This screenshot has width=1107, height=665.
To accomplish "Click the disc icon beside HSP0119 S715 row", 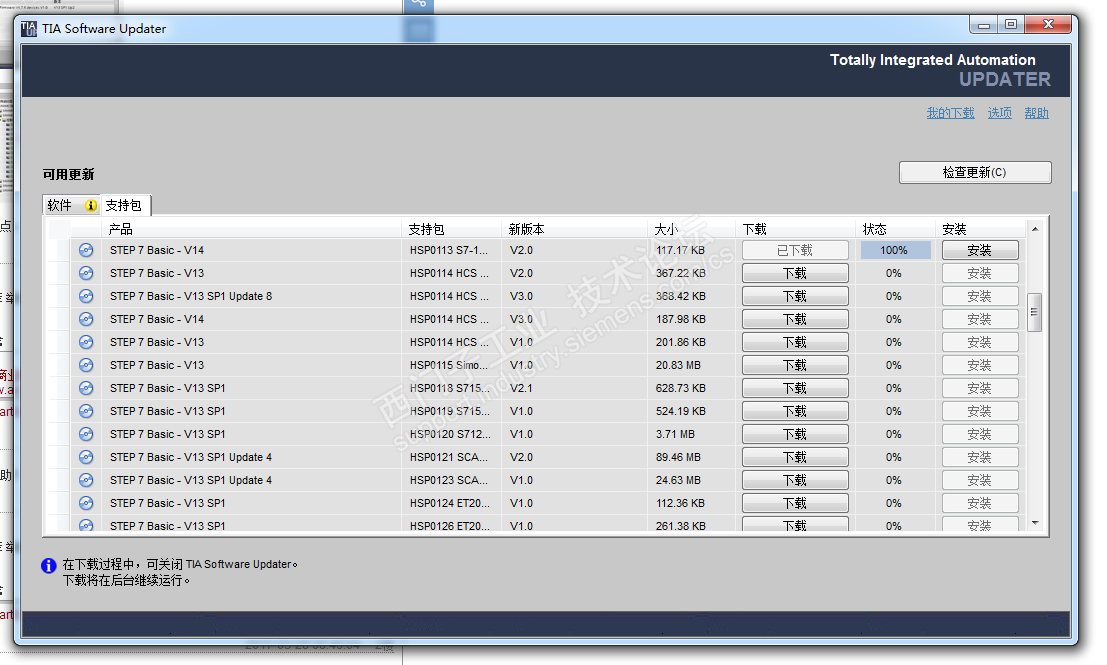I will pos(86,411).
